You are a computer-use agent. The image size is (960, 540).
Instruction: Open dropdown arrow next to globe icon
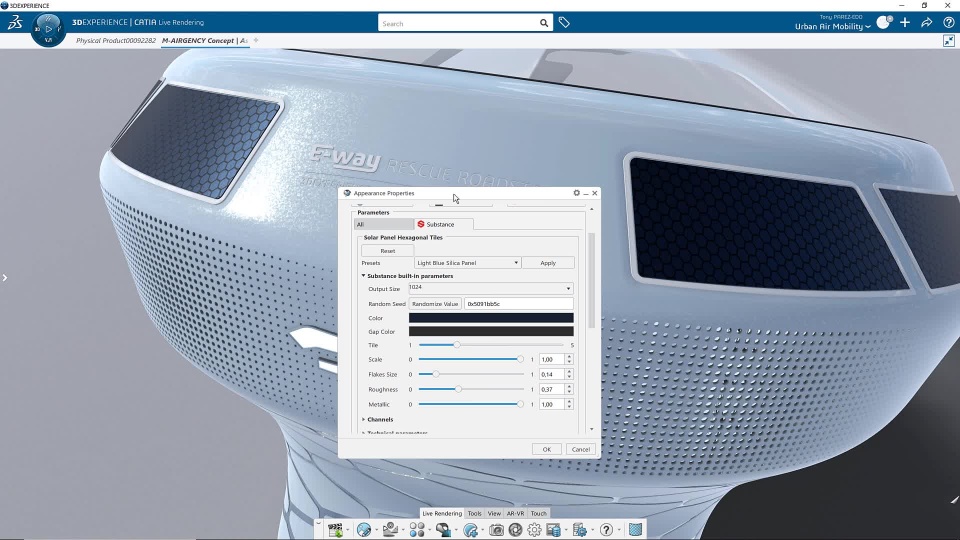377,530
